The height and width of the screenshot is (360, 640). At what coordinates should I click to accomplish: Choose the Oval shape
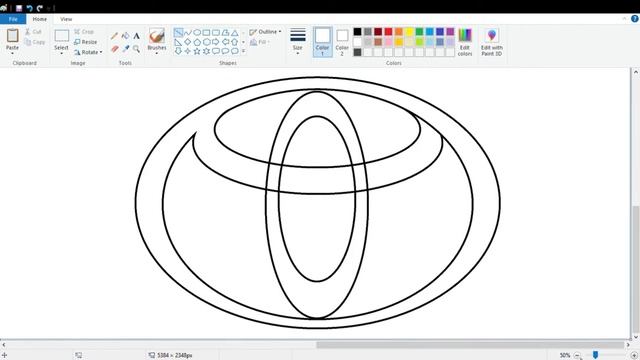pos(197,32)
